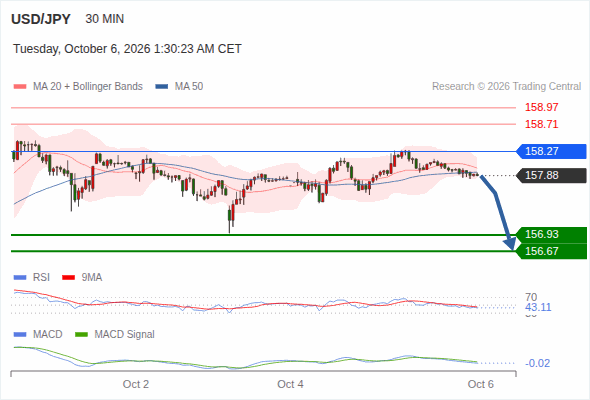The image size is (590, 400).
Task: Click the Oct 2 date axis label
Action: 136,384
